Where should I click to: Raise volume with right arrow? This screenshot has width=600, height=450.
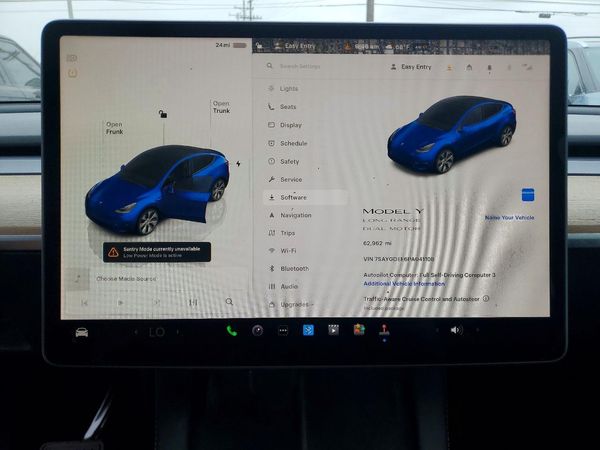(477, 329)
